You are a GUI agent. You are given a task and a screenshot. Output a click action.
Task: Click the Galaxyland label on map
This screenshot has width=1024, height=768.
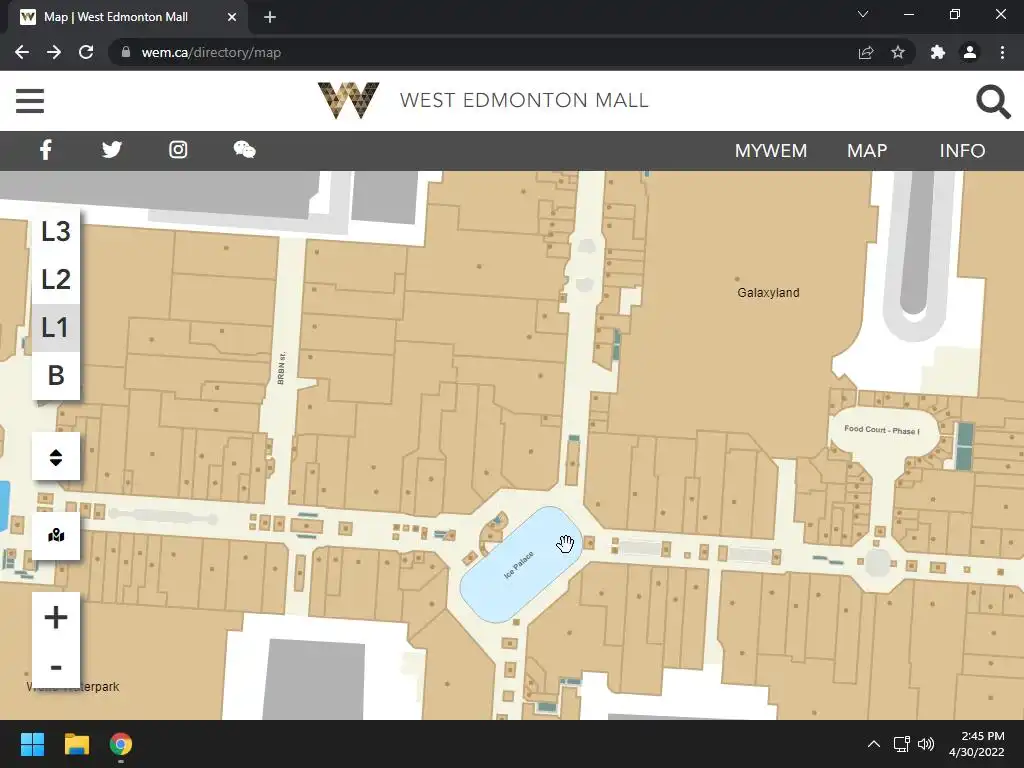coord(768,293)
